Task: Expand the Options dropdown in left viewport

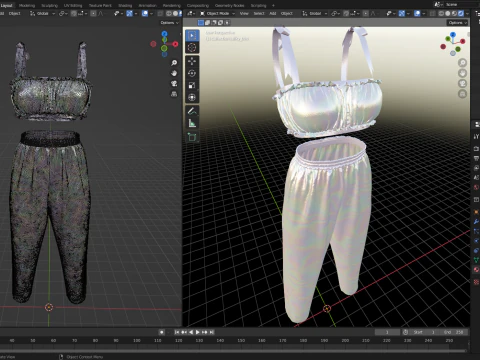Action: pyautogui.click(x=169, y=23)
